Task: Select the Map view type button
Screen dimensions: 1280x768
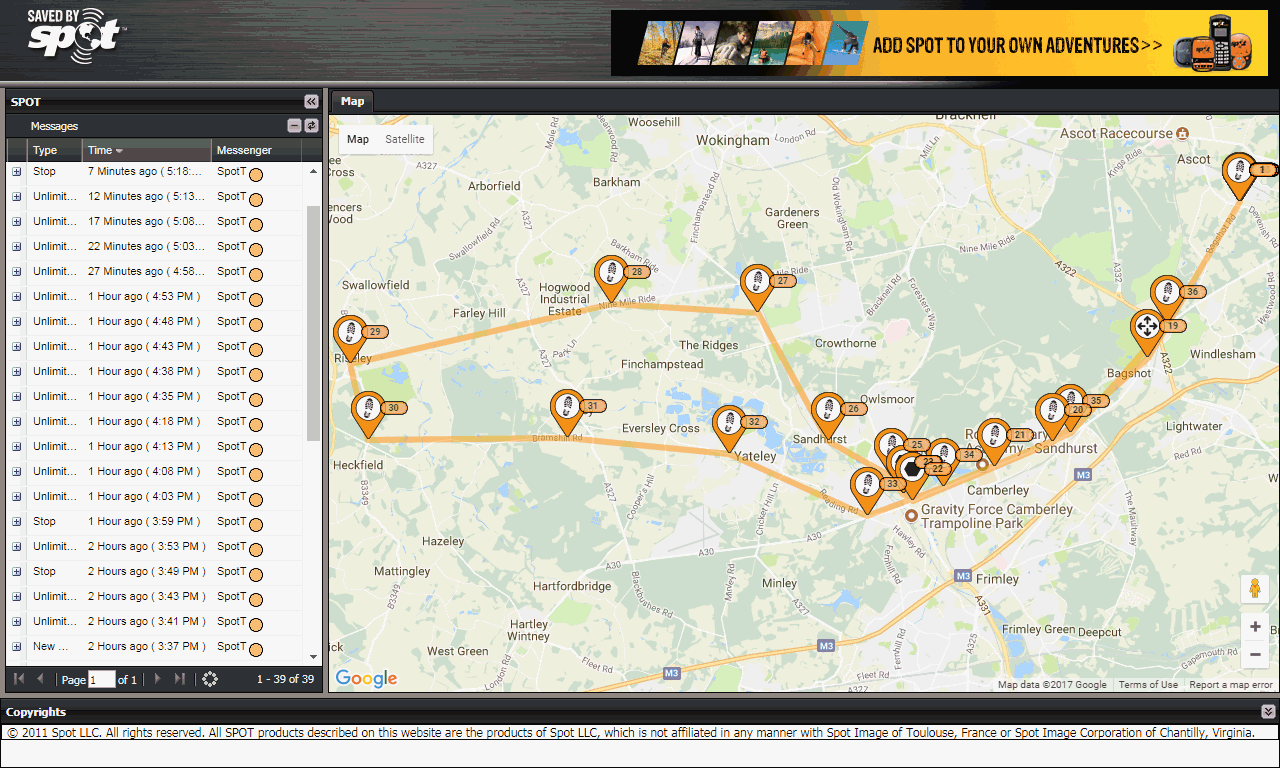Action: click(358, 139)
